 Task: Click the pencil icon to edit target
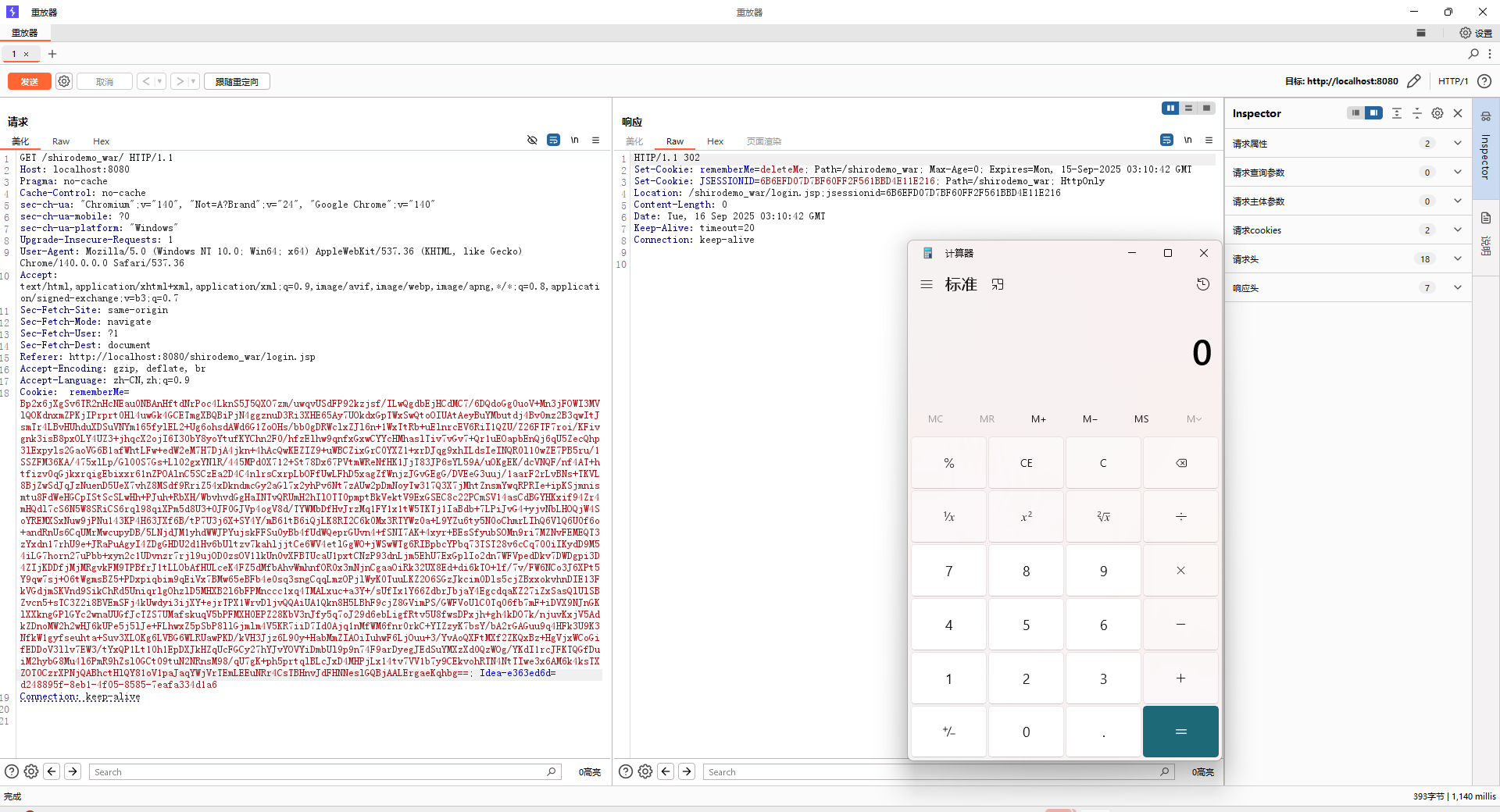coord(1413,81)
